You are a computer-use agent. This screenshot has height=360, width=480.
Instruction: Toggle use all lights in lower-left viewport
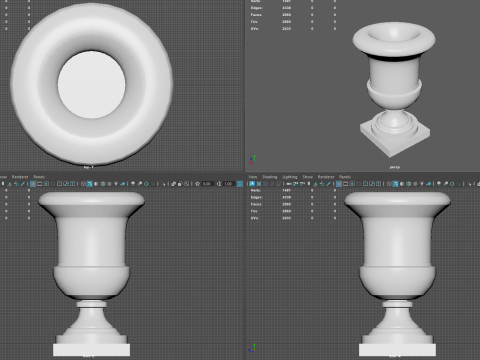(116, 184)
